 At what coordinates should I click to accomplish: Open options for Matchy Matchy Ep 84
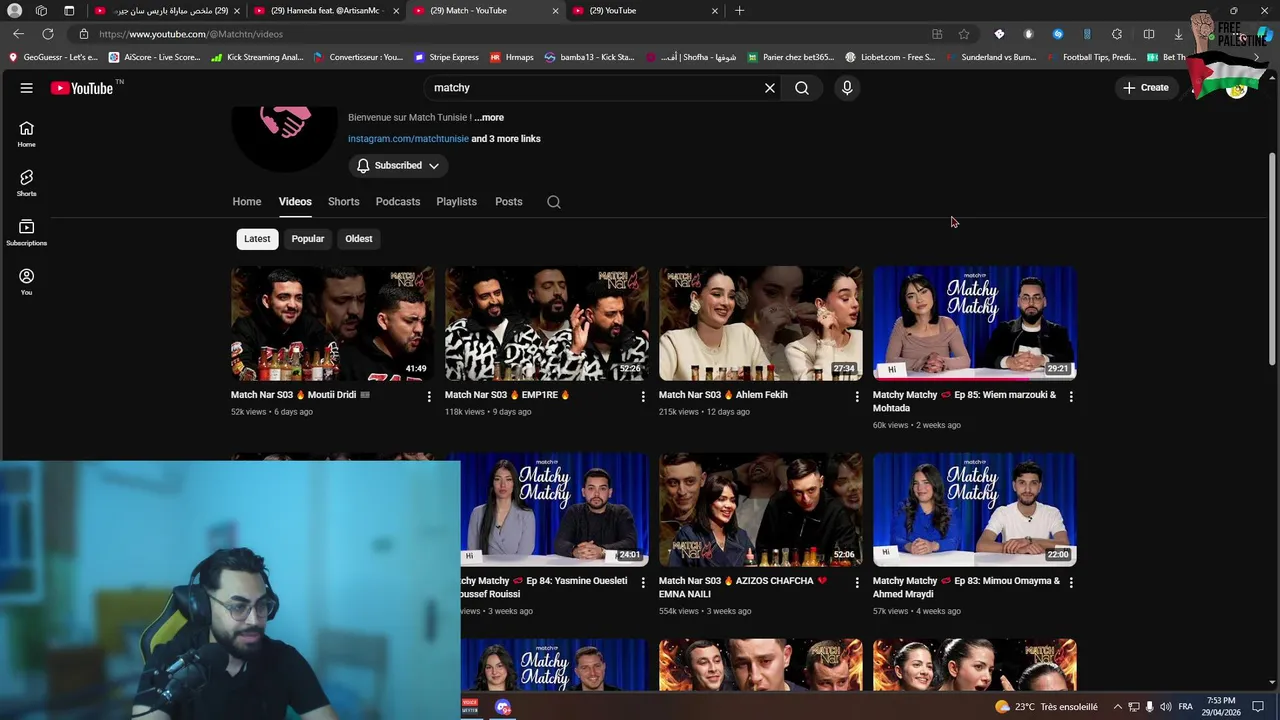point(643,583)
